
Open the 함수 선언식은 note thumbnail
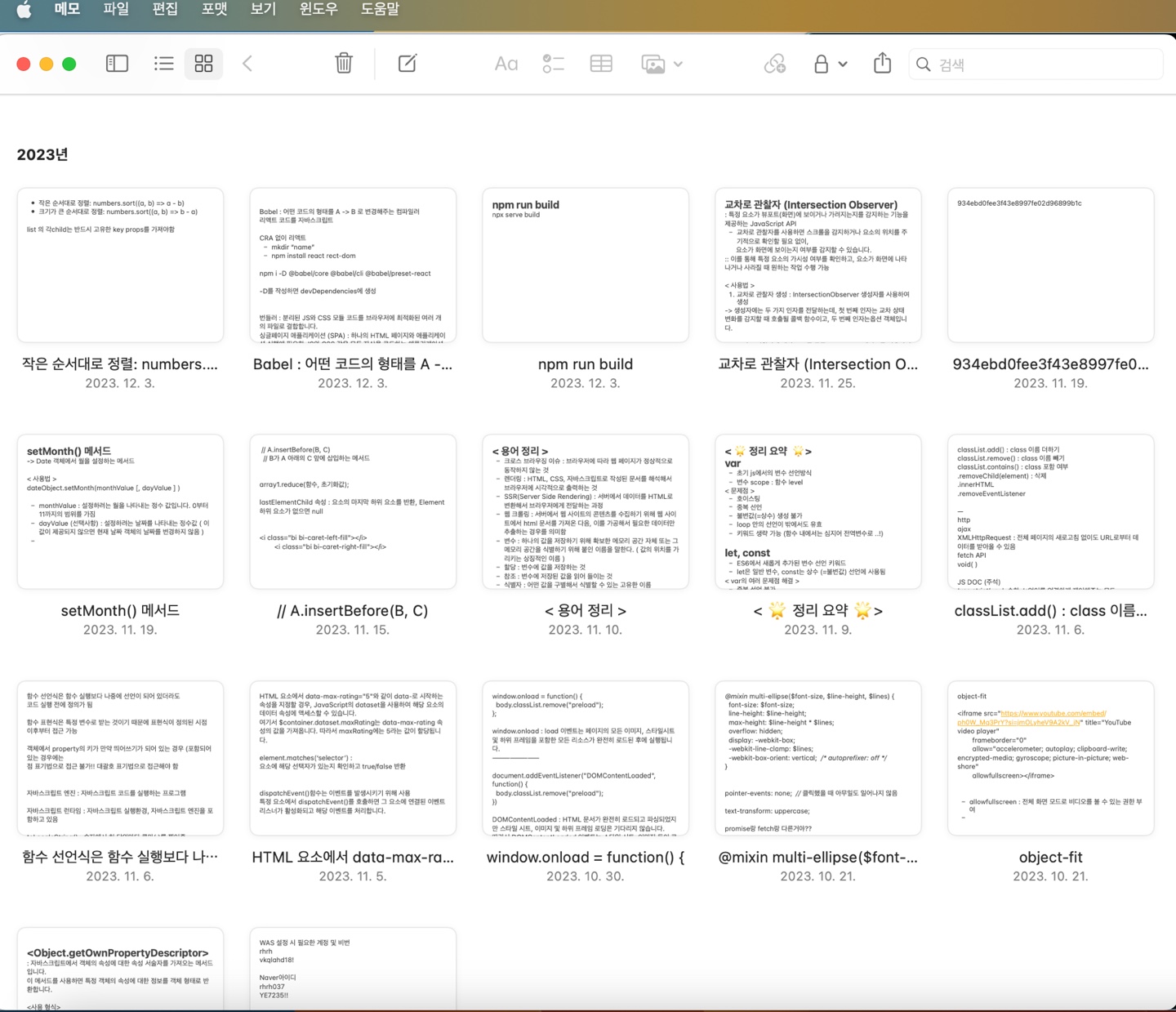(120, 759)
